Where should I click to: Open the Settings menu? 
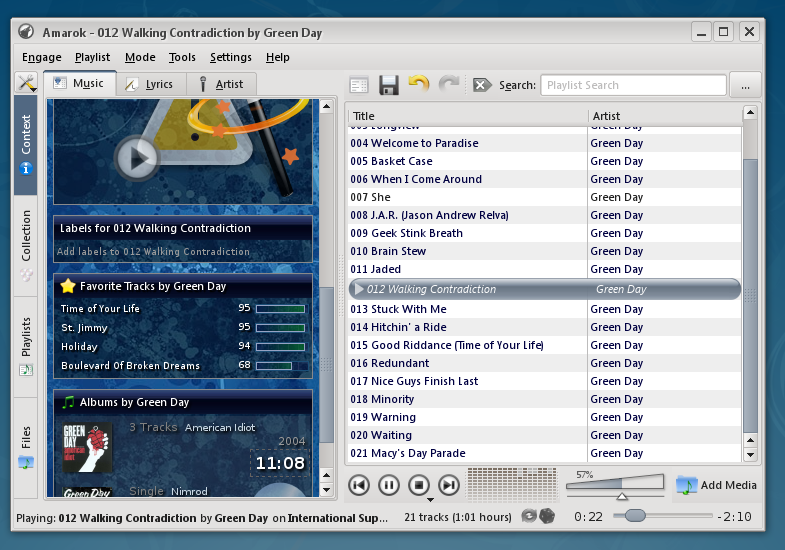coord(230,57)
